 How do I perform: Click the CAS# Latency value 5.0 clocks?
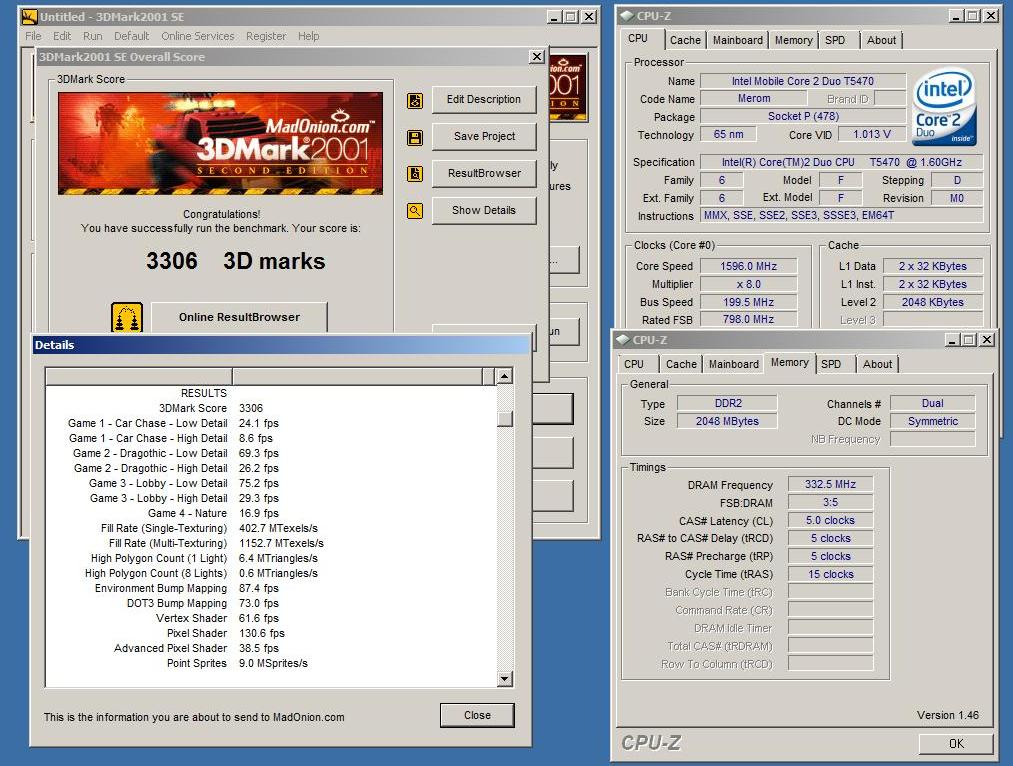tap(830, 521)
